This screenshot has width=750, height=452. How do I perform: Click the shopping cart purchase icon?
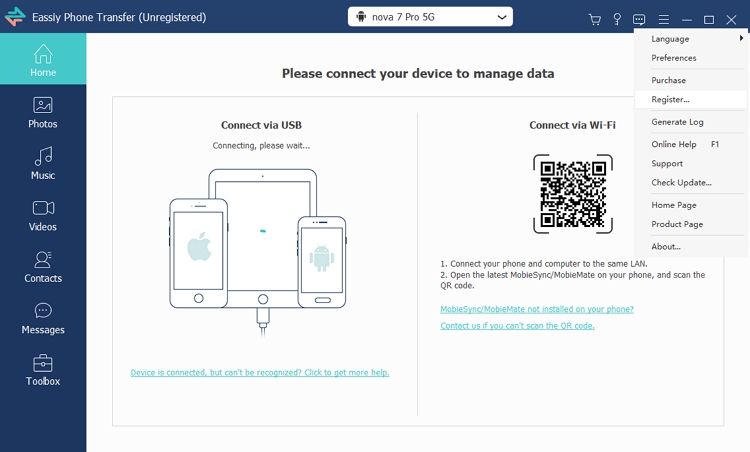[595, 19]
